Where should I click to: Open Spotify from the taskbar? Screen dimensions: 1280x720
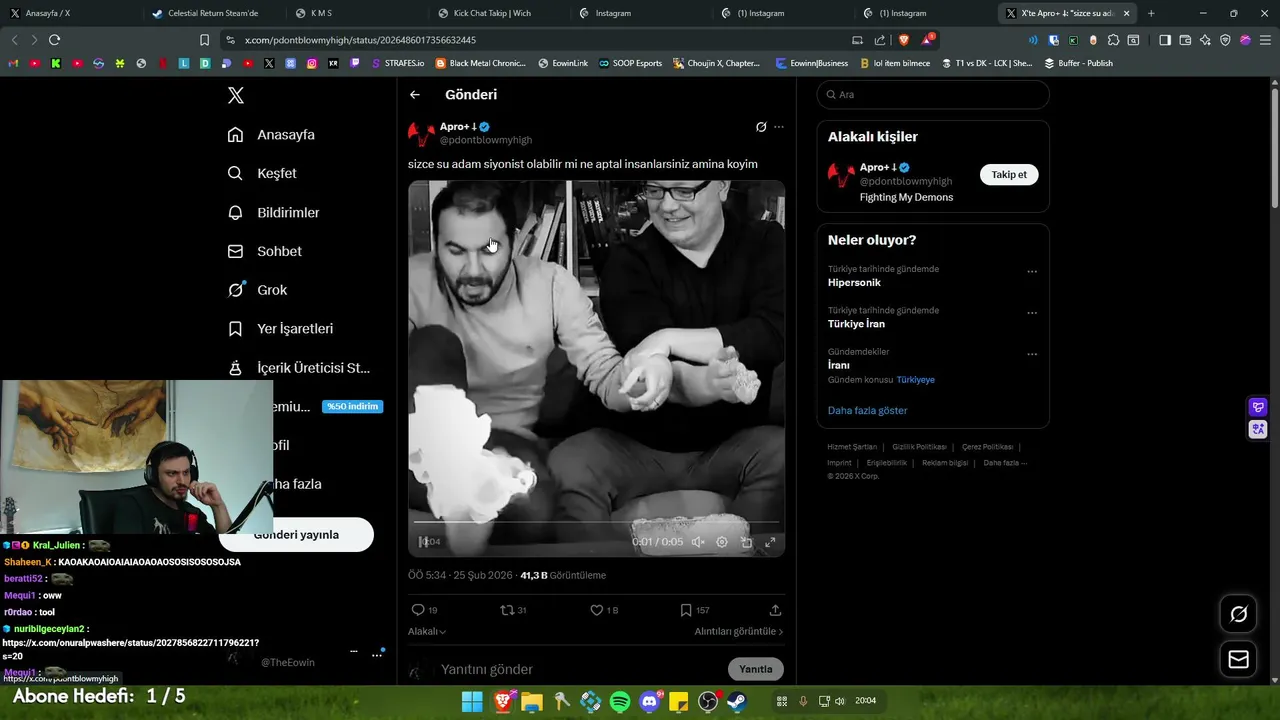[620, 701]
